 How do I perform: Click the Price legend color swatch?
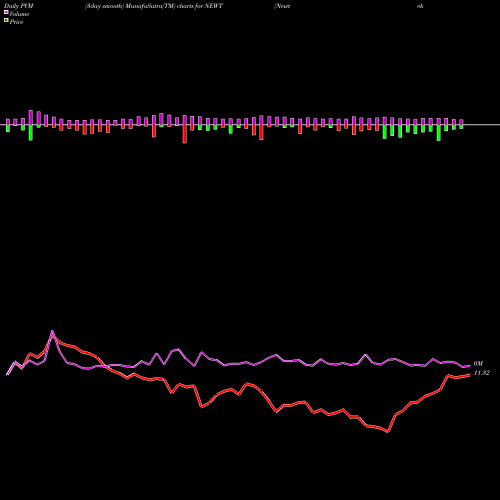click(6, 21)
